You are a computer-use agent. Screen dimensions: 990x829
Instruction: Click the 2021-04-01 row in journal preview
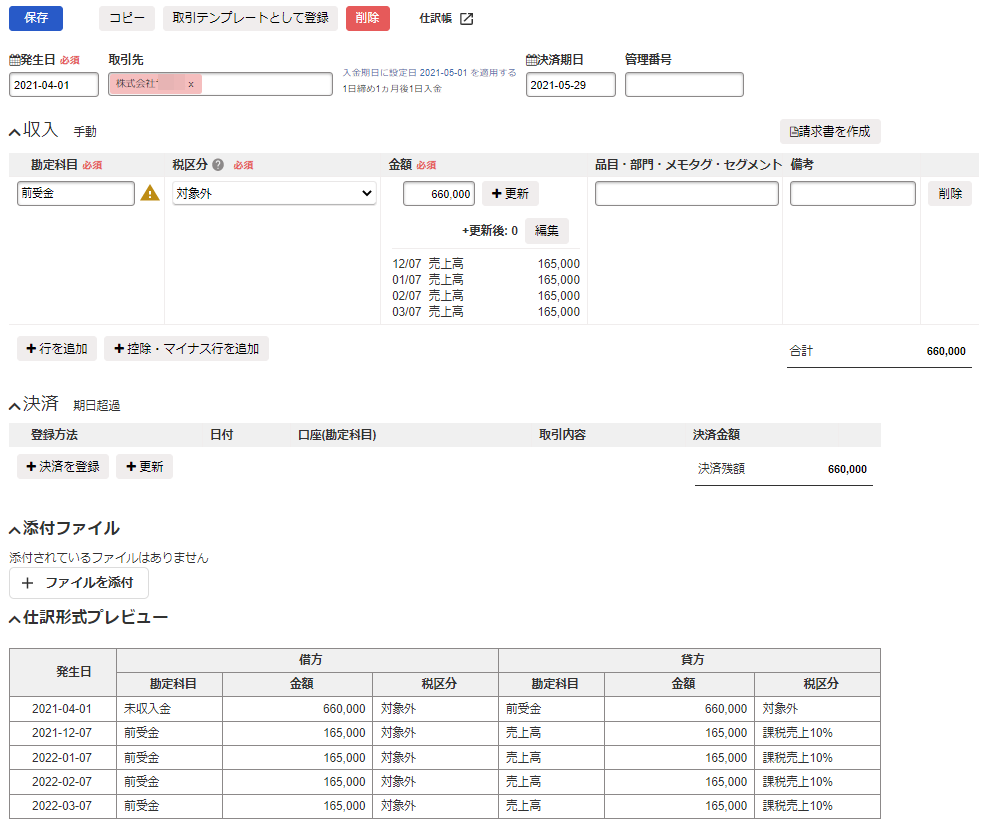tap(444, 709)
